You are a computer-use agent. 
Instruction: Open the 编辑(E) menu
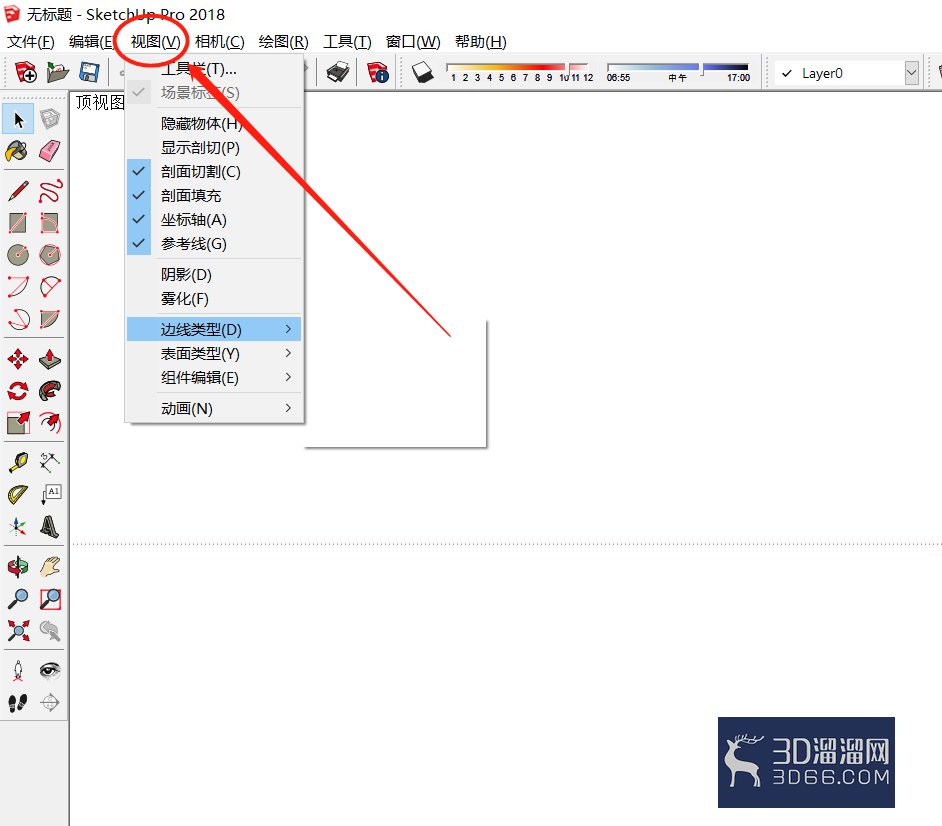click(x=91, y=41)
